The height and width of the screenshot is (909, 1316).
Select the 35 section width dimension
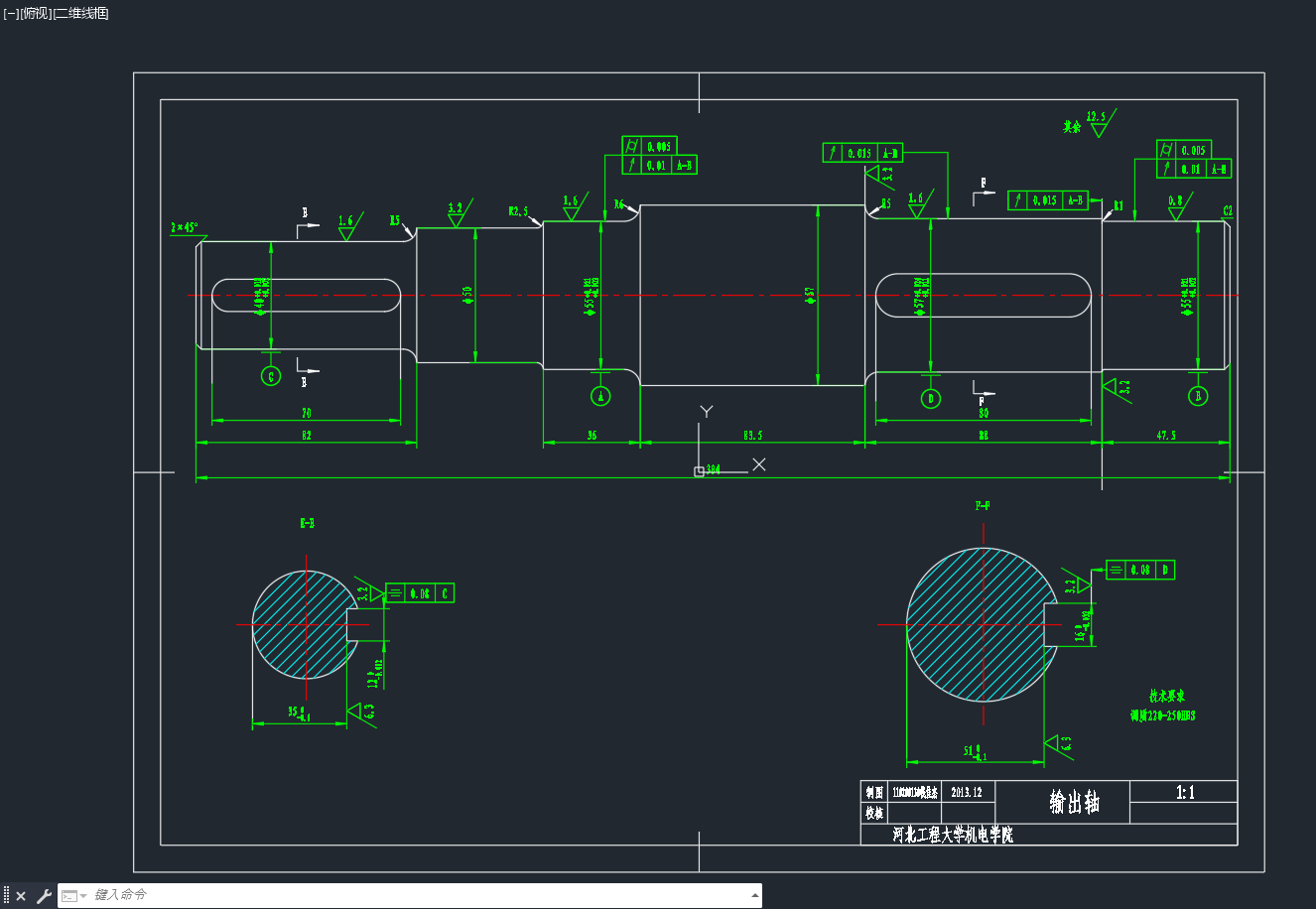click(299, 714)
